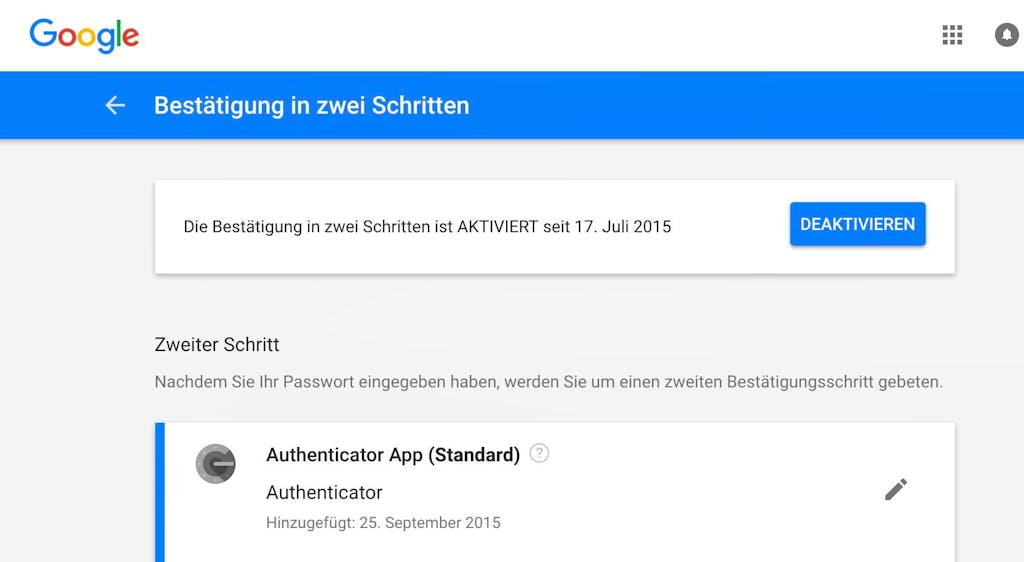
Task: Go back using the header arrow
Action: [115, 105]
